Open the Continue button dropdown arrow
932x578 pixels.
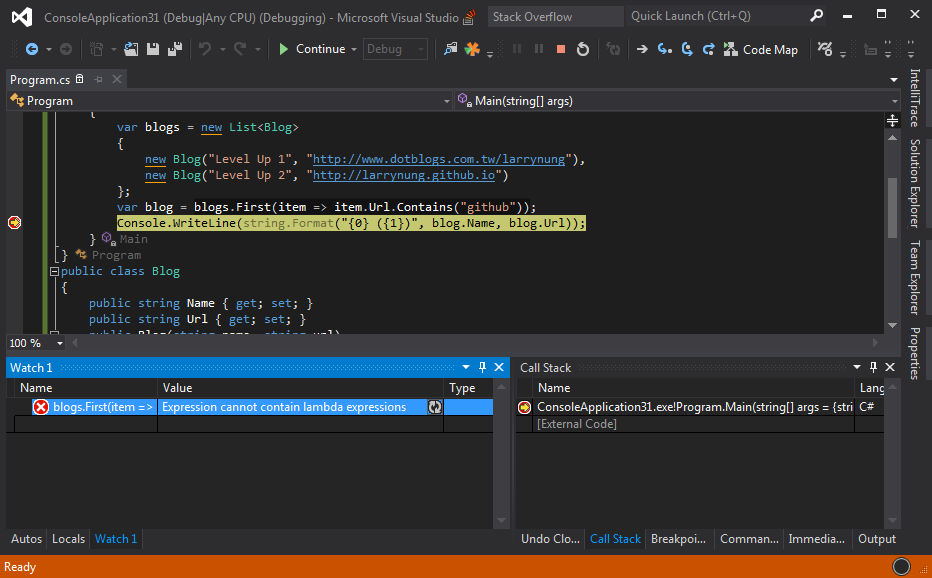[354, 49]
